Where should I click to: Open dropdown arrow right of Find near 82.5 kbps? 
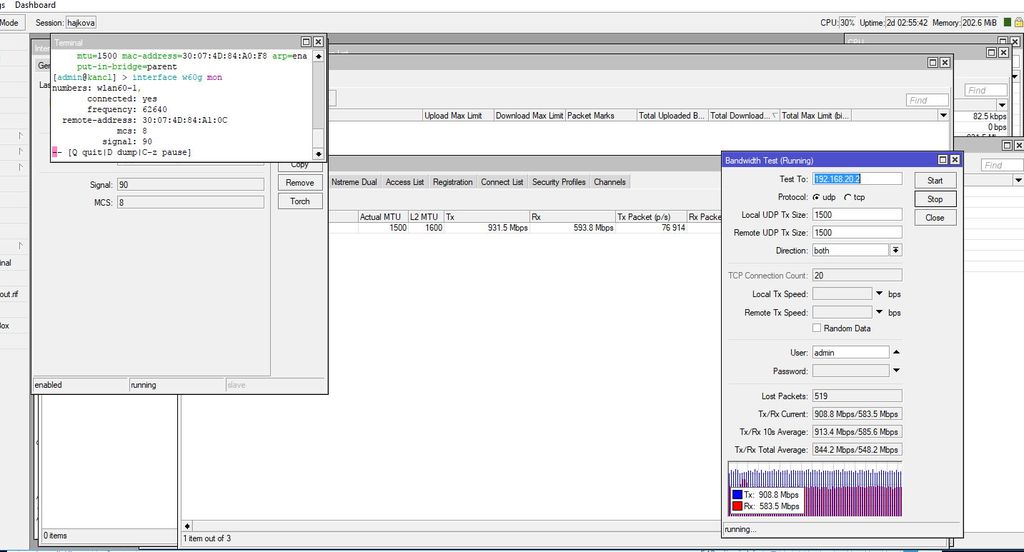coord(1002,105)
